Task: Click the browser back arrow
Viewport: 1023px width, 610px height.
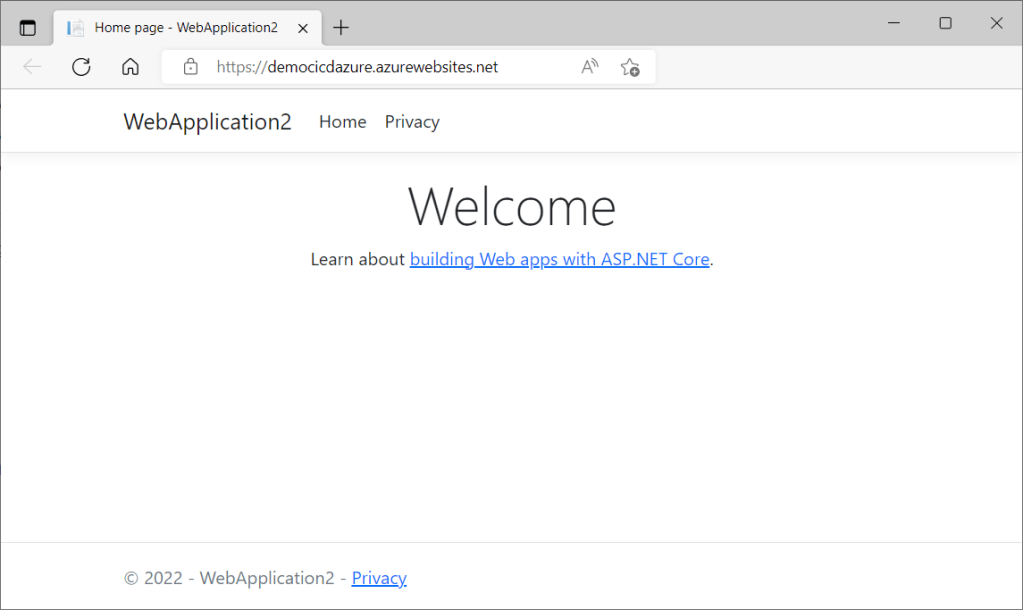Action: 32,67
